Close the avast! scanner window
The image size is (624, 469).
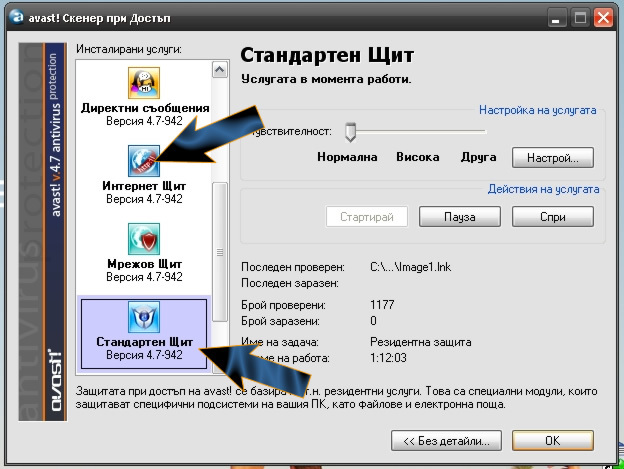coord(604,18)
